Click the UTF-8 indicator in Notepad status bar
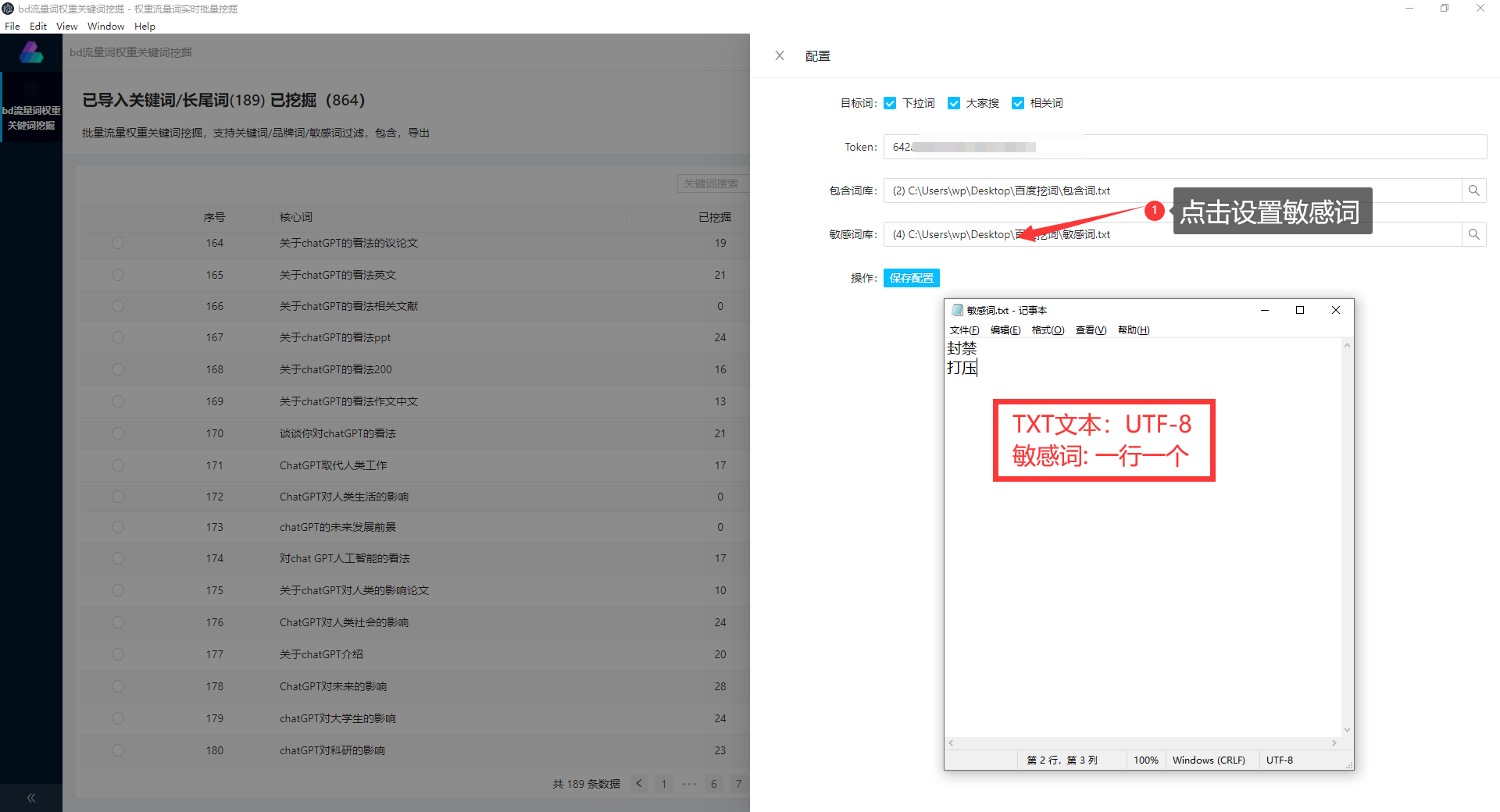The width and height of the screenshot is (1500, 812). [1279, 760]
